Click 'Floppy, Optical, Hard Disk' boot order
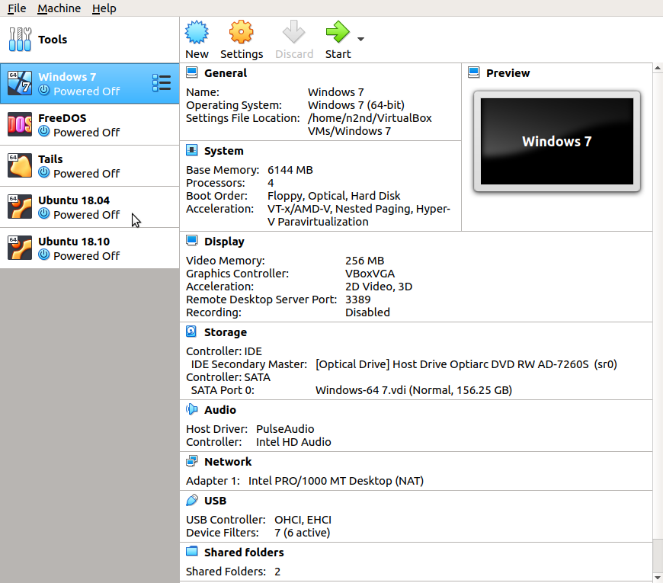 click(x=334, y=196)
